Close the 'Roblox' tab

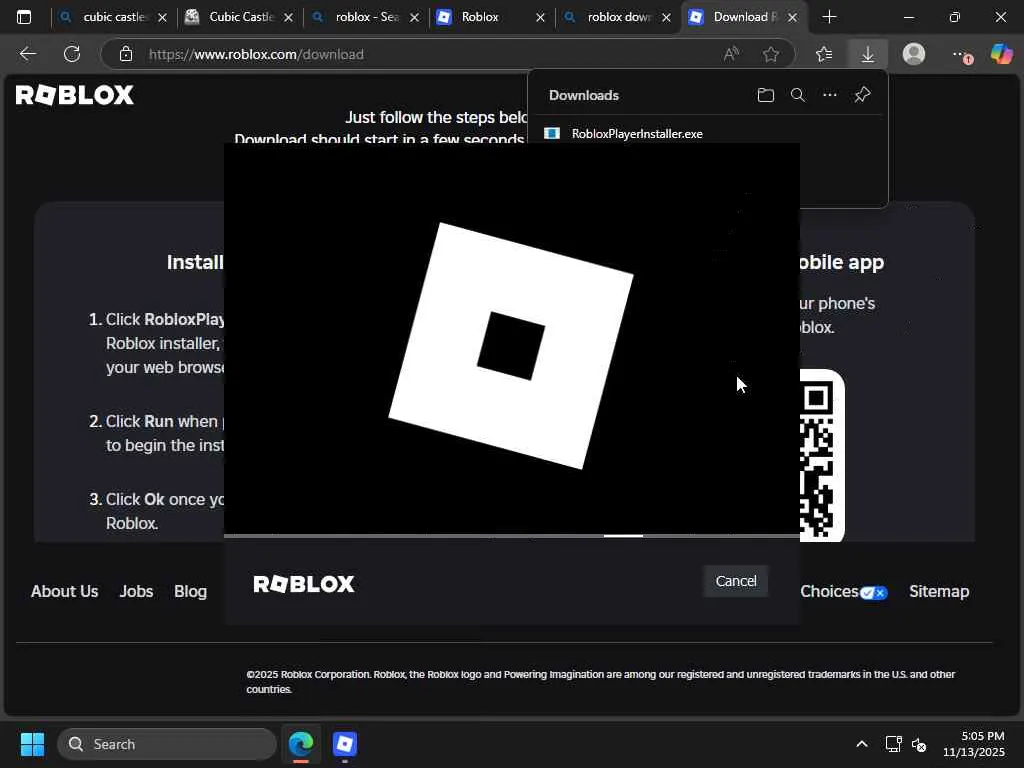click(x=540, y=18)
